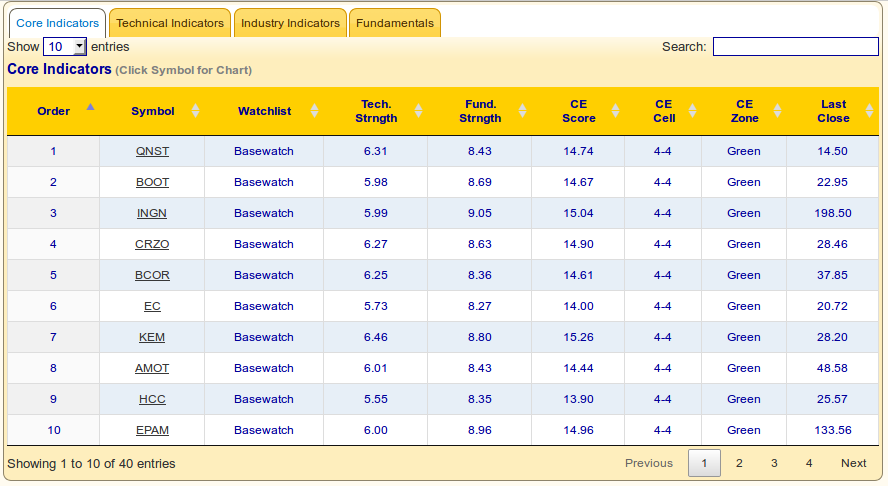Select page 1 in pagination

click(704, 463)
